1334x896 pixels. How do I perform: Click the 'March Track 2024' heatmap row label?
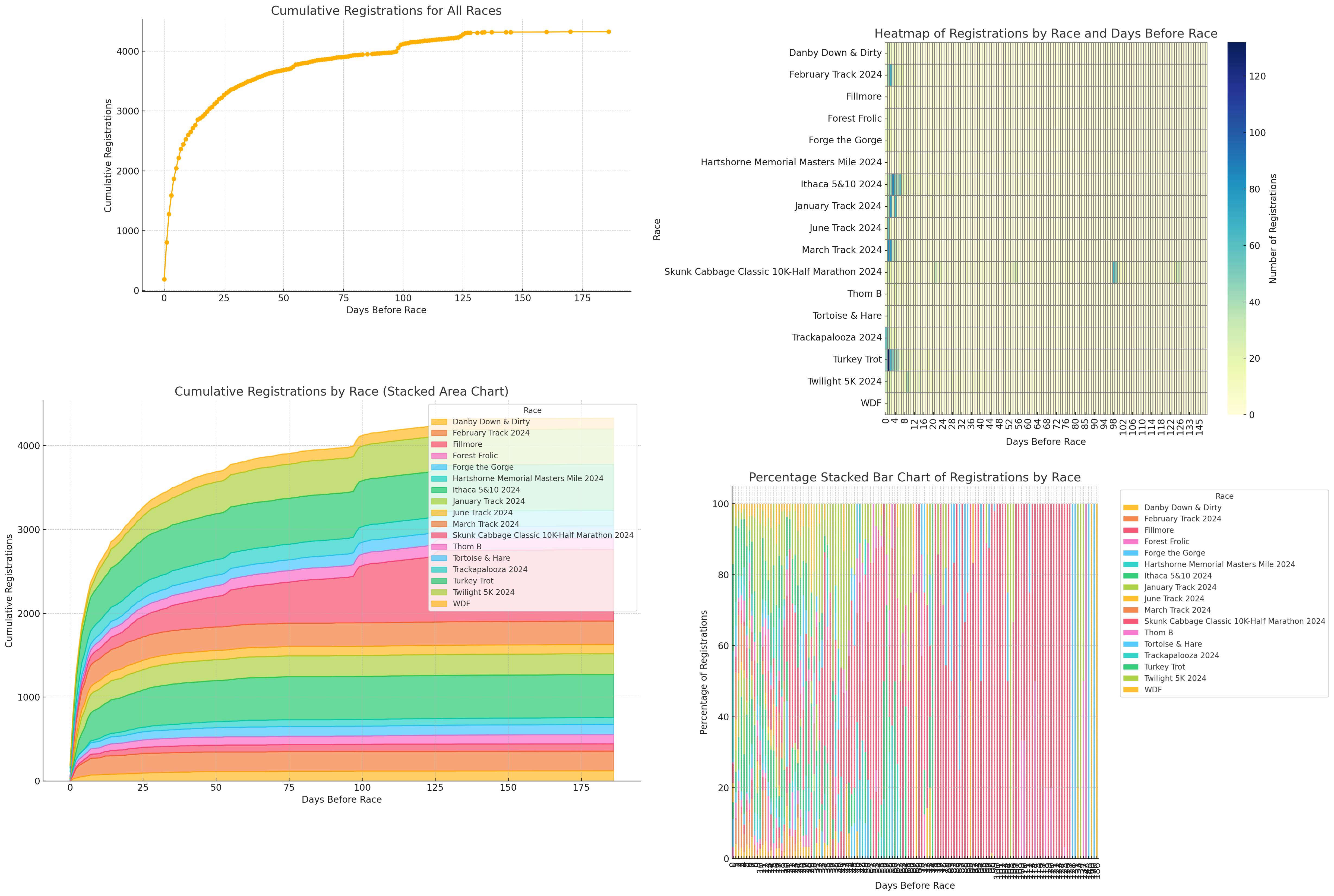pos(842,250)
